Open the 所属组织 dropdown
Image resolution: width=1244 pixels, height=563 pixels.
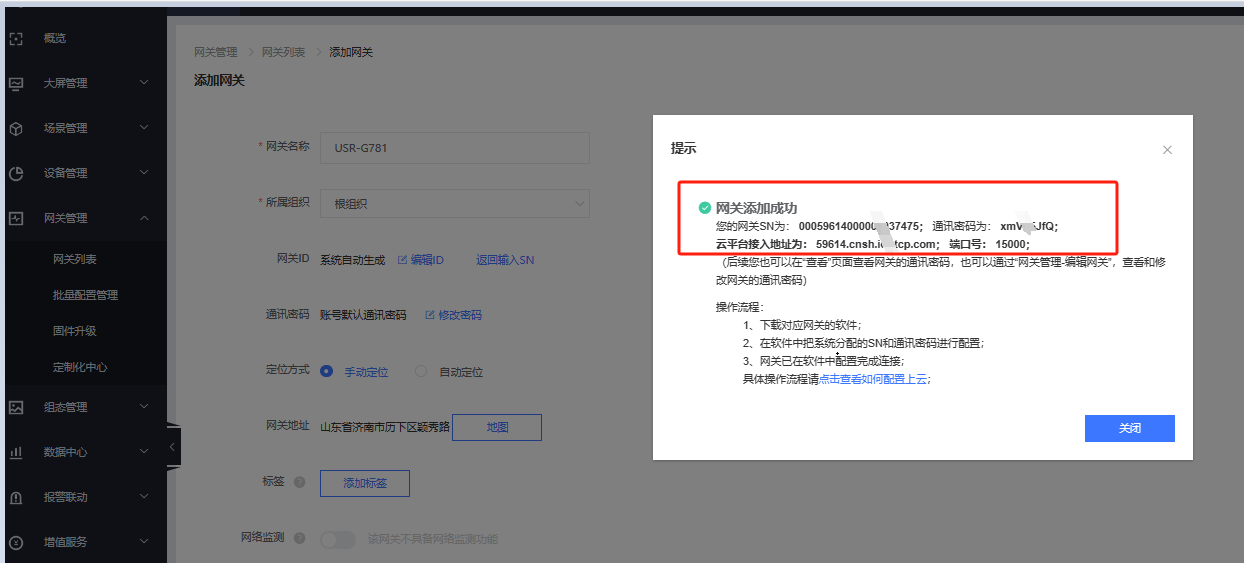[454, 204]
